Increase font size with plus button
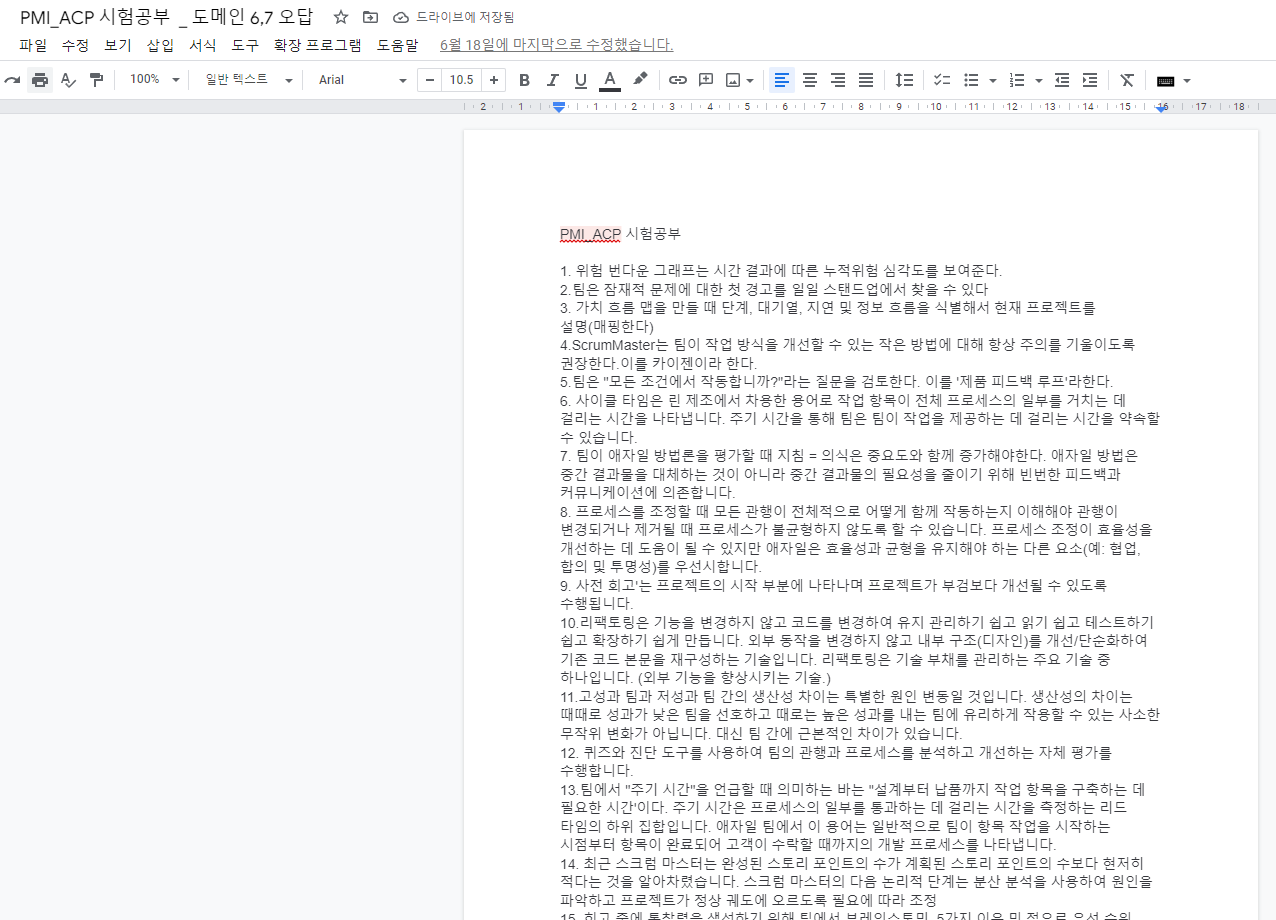The width and height of the screenshot is (1276, 920). [494, 80]
